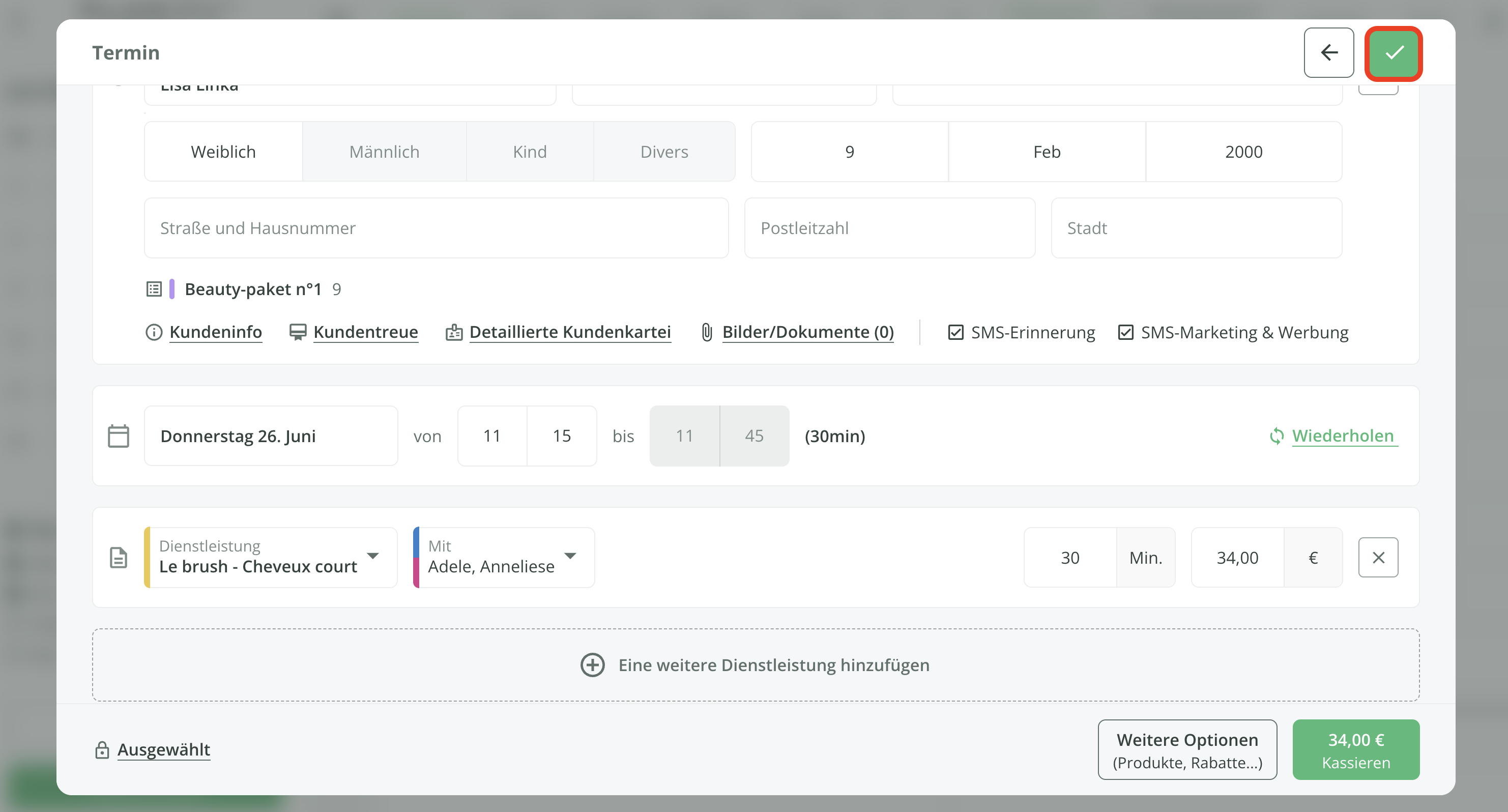
Task: Toggle SMS-Marketing & Werbung checkbox
Action: coord(1125,333)
